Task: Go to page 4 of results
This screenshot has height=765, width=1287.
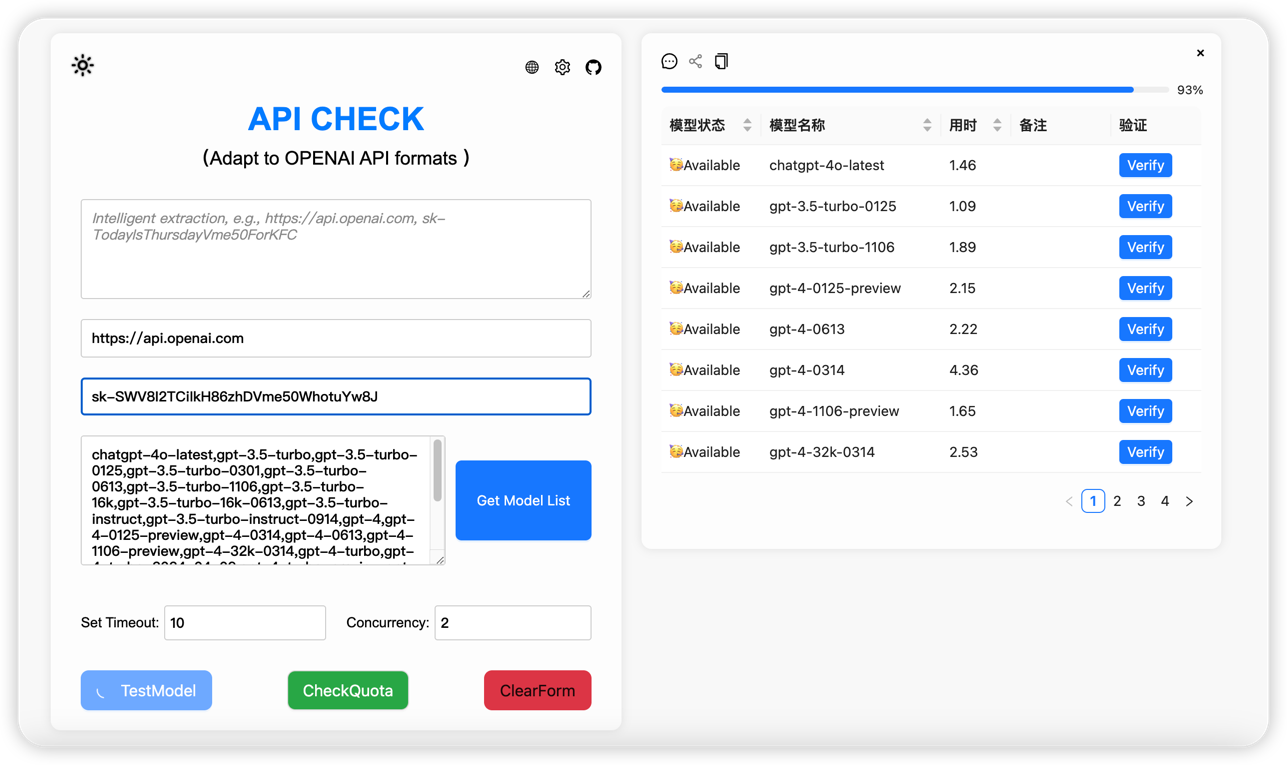Action: [x=1165, y=501]
